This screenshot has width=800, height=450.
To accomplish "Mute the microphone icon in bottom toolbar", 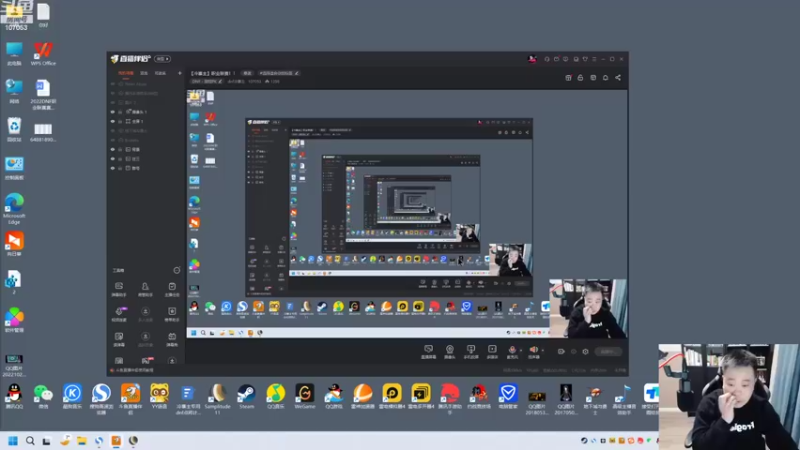I will [x=512, y=350].
